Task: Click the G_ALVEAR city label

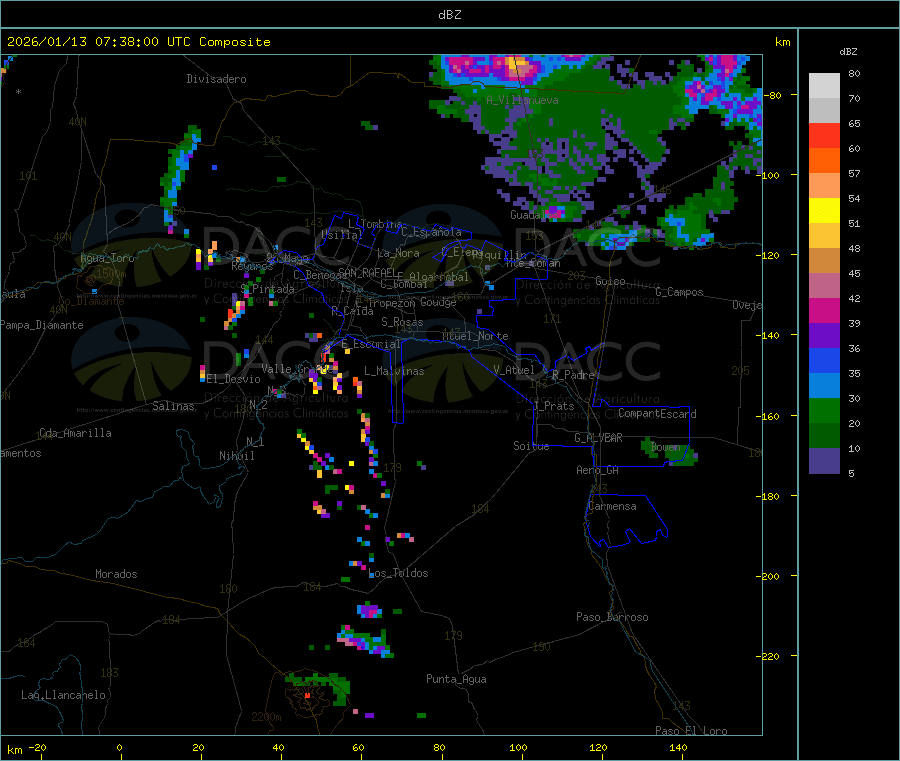Action: (598, 438)
